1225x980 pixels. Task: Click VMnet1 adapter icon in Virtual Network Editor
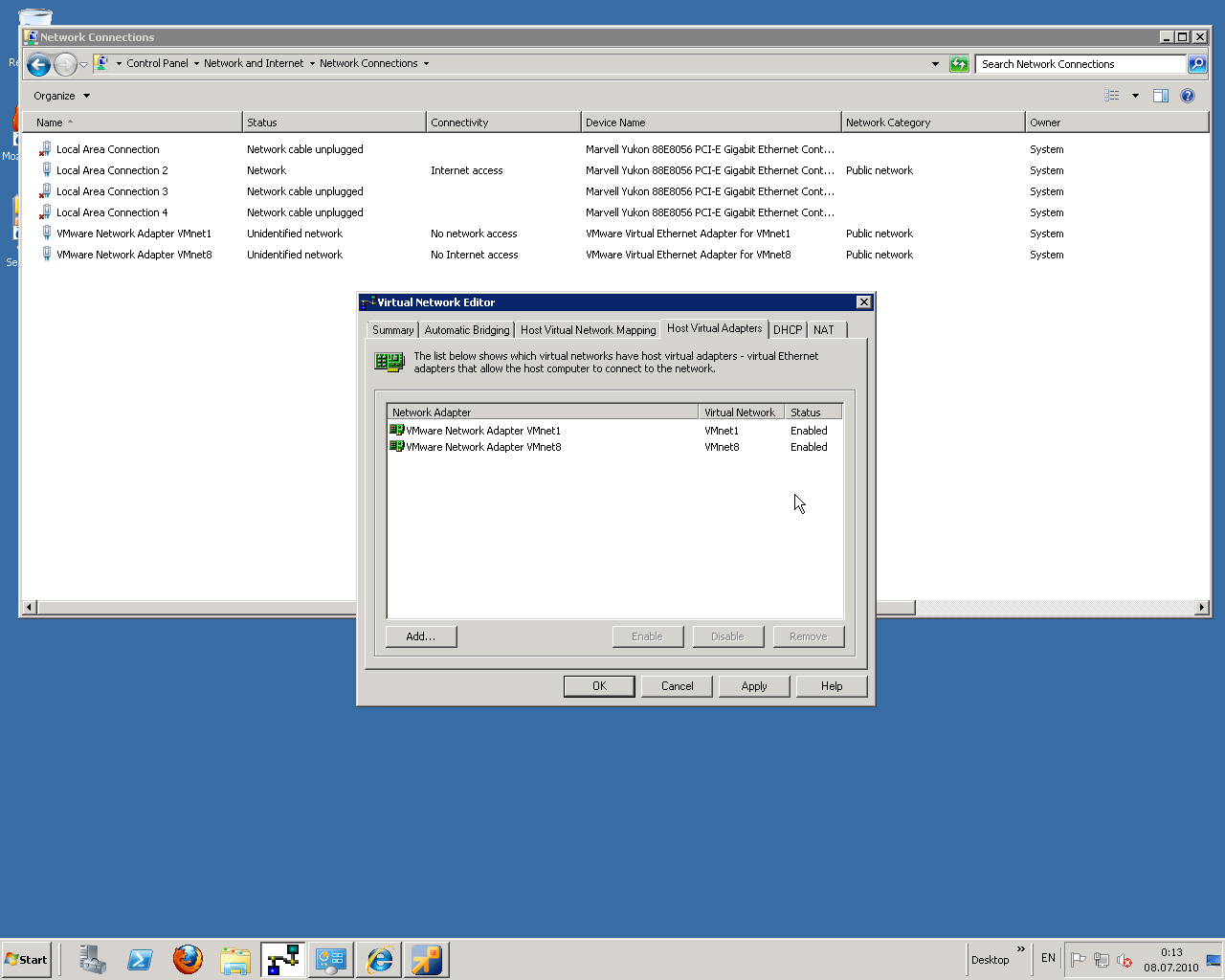[397, 431]
